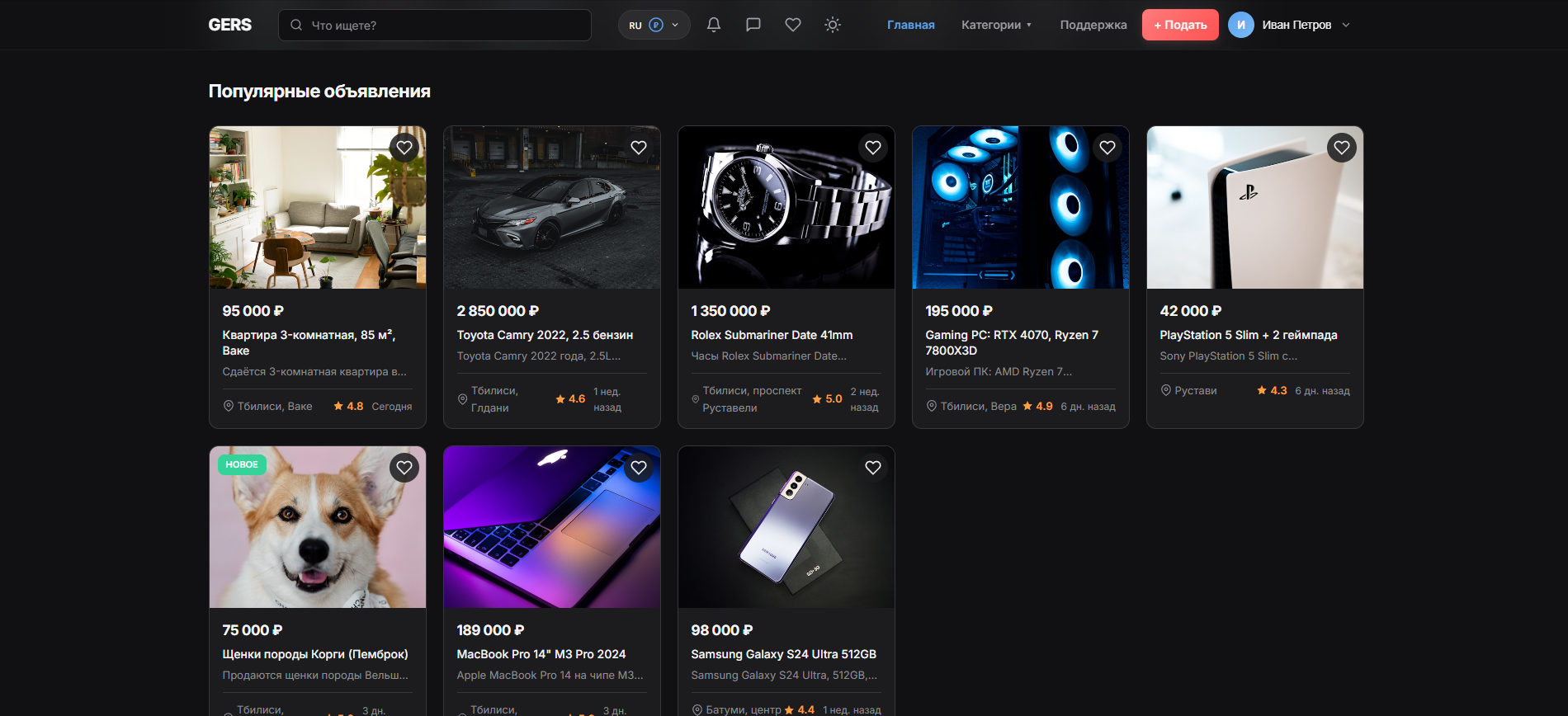Click the GERS logo
This screenshot has height=716, width=1568.
229,25
